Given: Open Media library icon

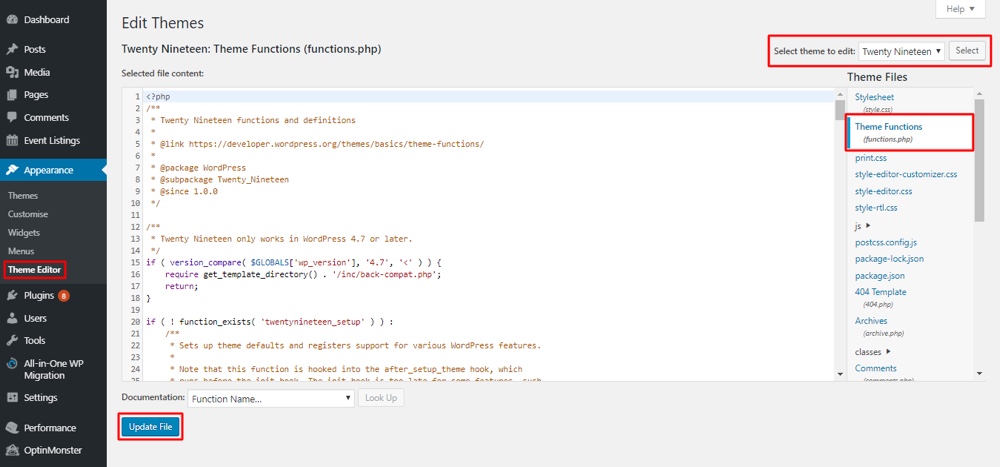Looking at the screenshot, I should tap(12, 72).
